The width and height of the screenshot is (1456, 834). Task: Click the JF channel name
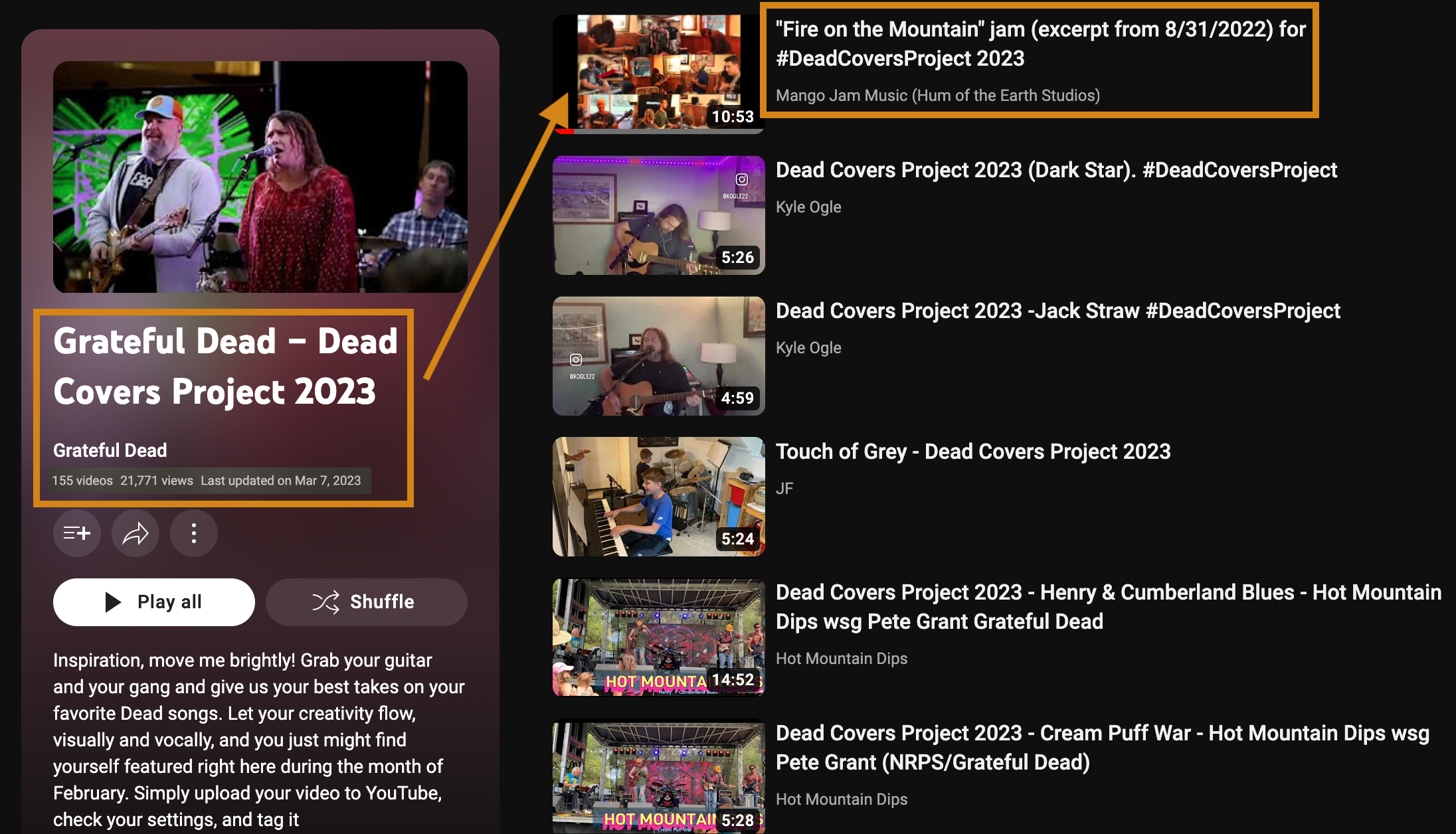pyautogui.click(x=784, y=489)
